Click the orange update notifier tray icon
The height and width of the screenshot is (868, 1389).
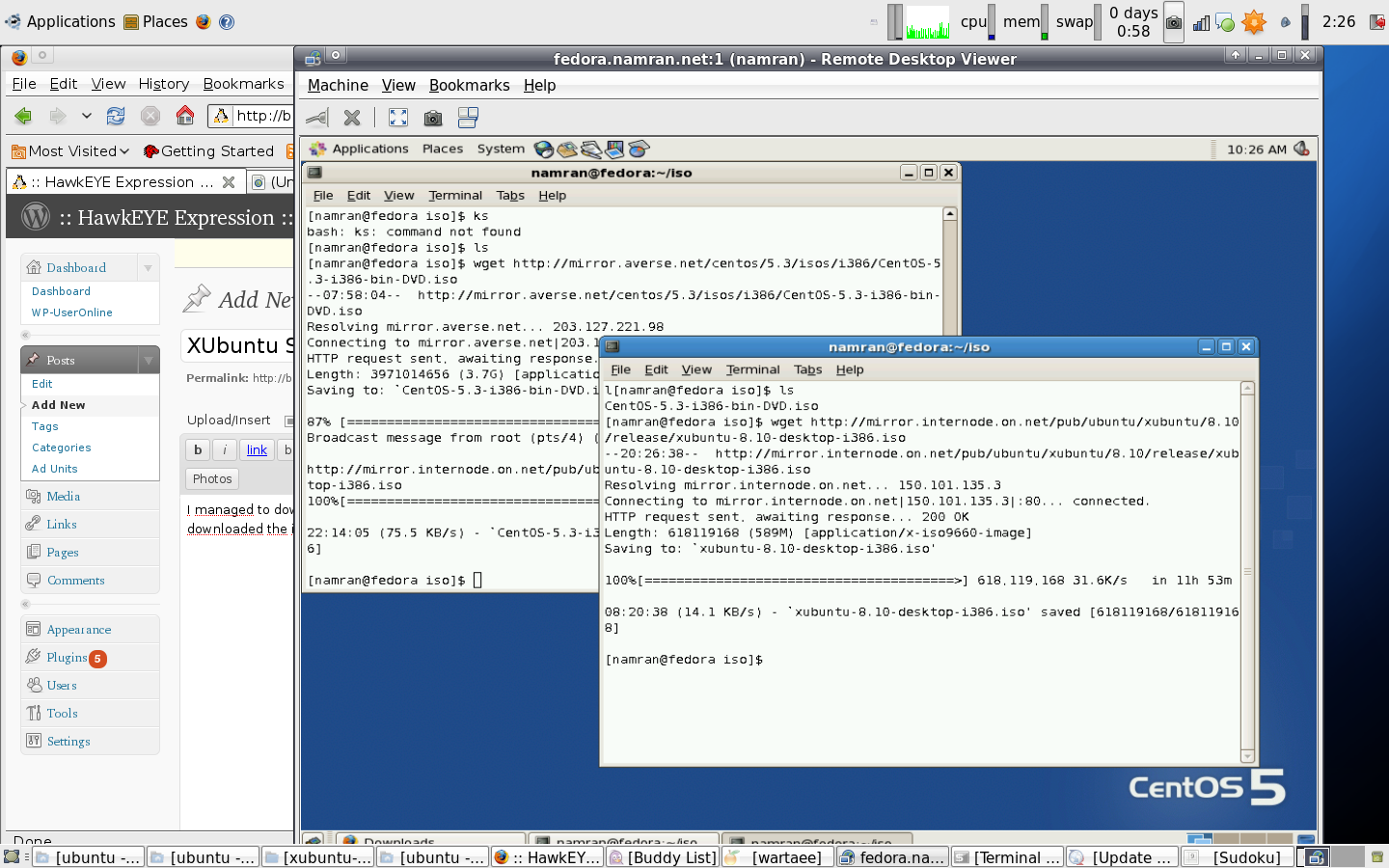click(x=1253, y=22)
